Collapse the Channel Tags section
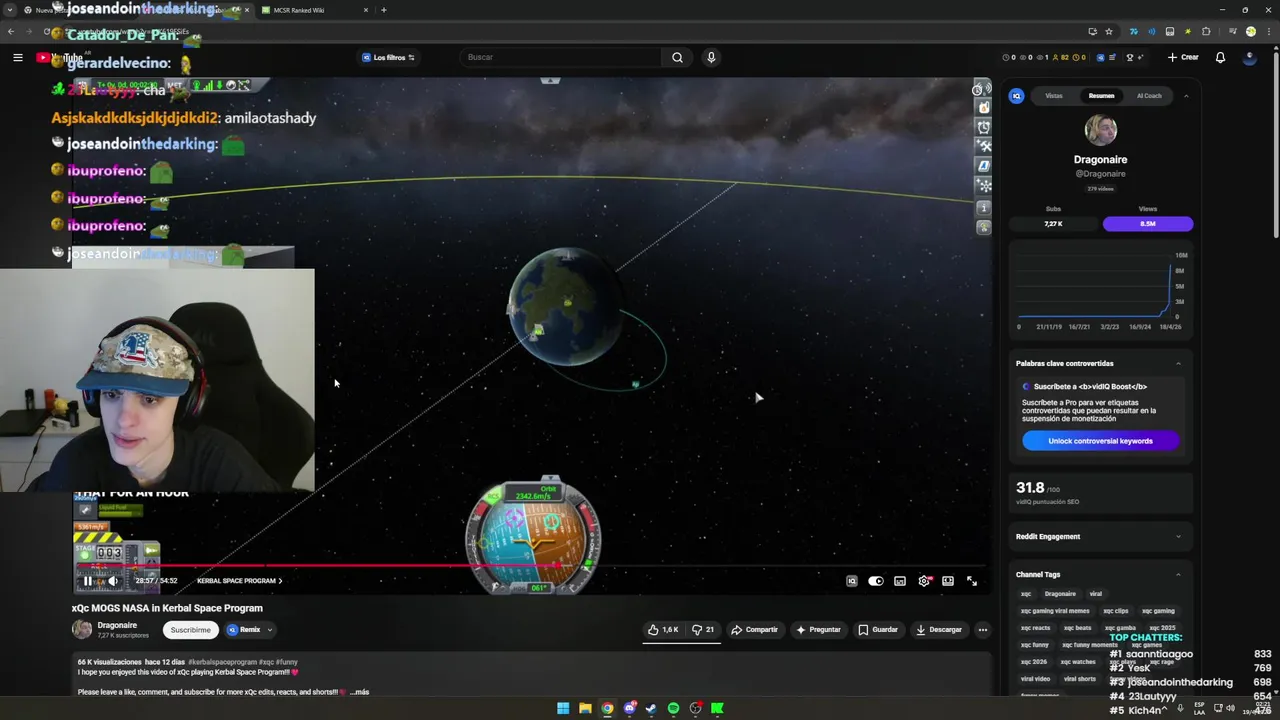 point(1178,575)
